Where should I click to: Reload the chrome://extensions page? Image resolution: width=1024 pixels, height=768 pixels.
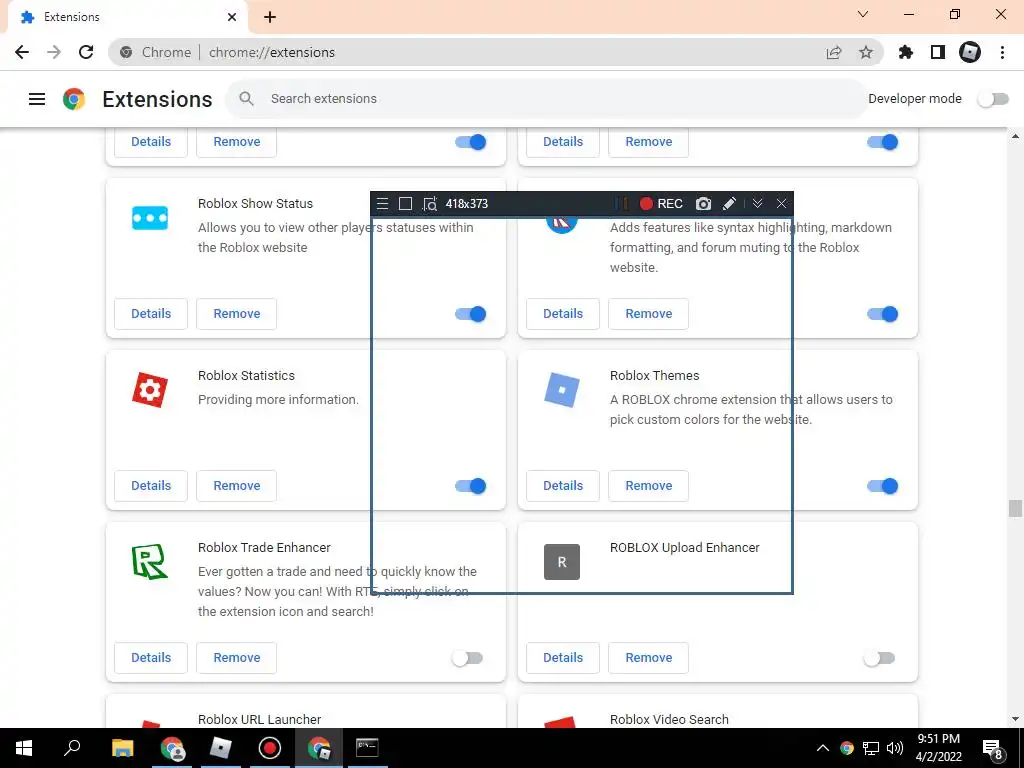[x=86, y=52]
